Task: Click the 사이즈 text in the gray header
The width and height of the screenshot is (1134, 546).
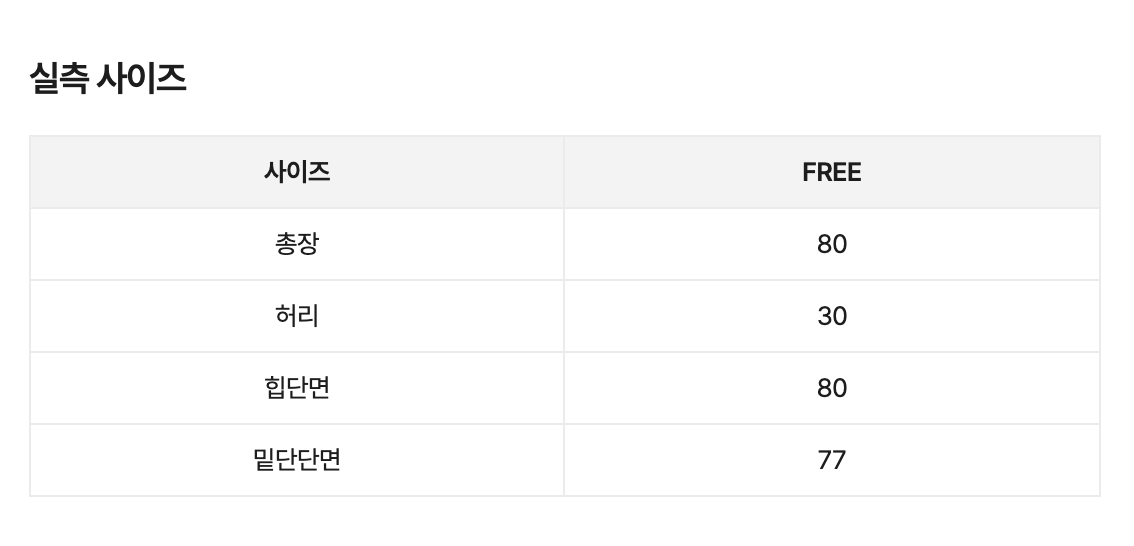Action: click(297, 172)
